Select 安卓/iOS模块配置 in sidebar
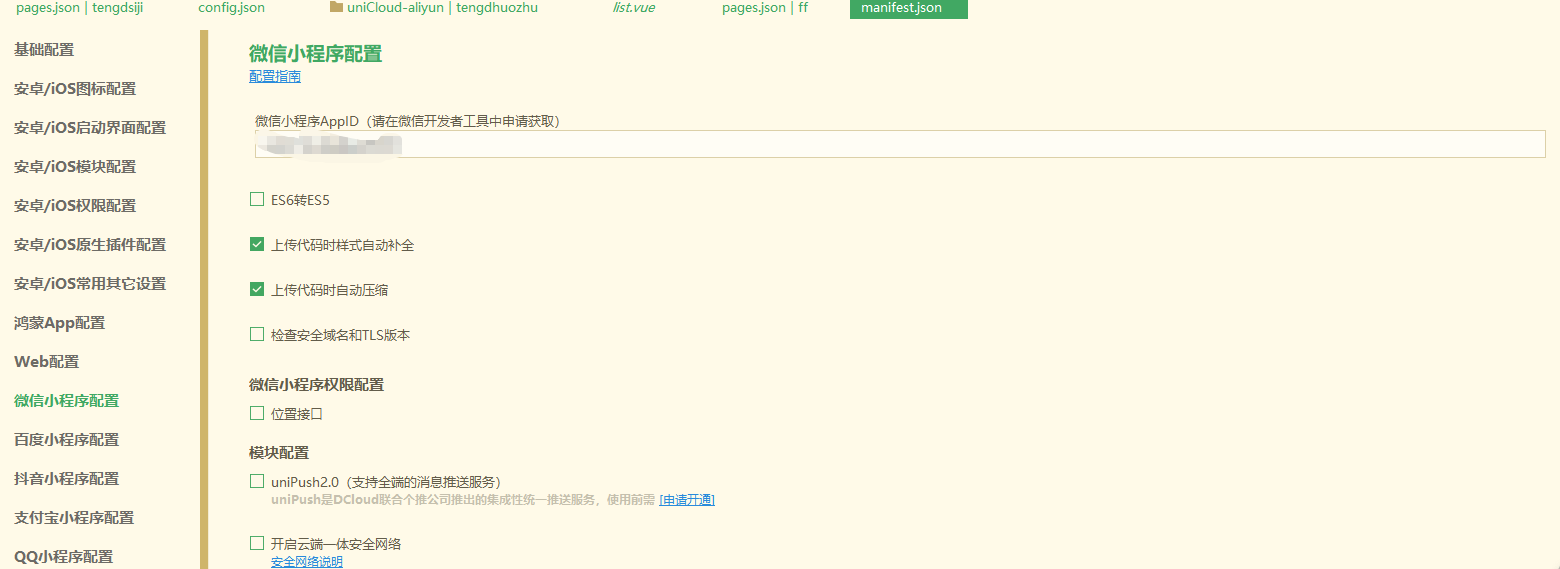 coord(75,167)
